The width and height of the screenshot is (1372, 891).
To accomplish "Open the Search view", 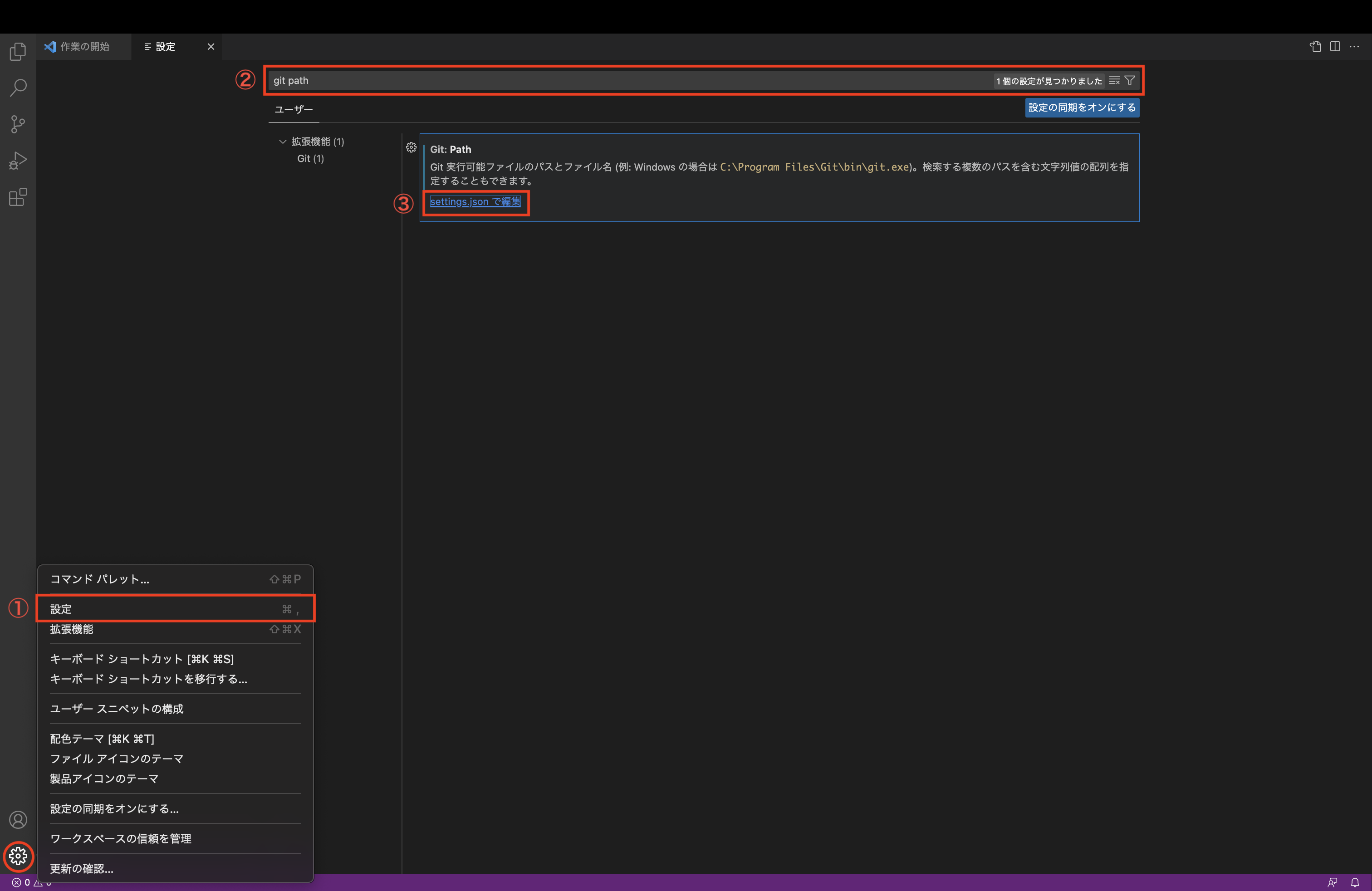I will 17,88.
